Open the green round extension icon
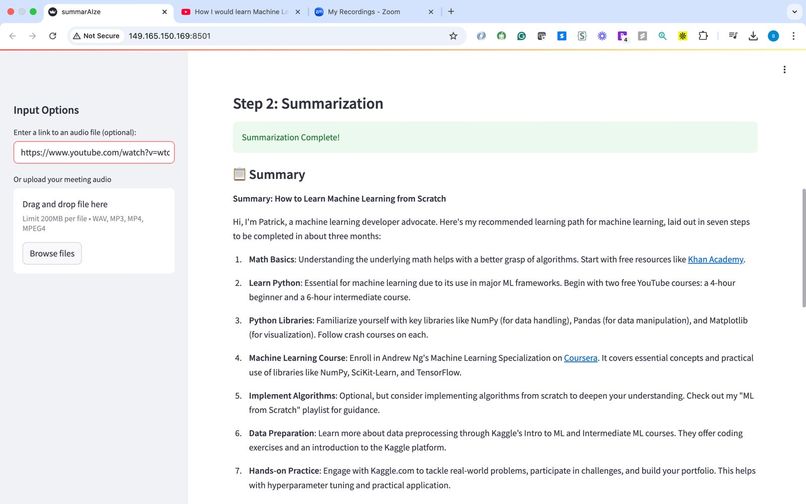 (x=501, y=36)
